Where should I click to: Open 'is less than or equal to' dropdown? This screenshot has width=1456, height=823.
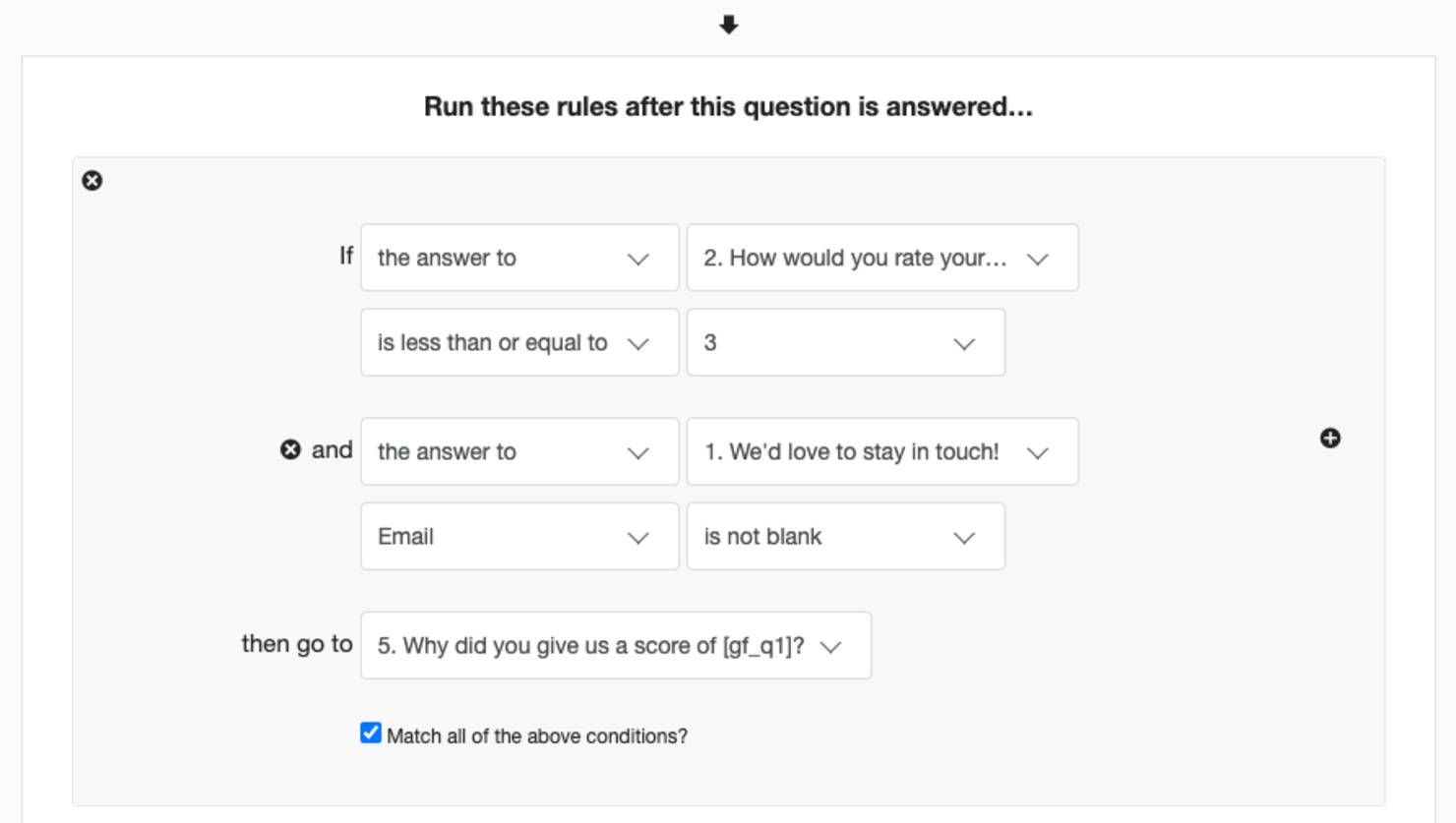coord(519,342)
